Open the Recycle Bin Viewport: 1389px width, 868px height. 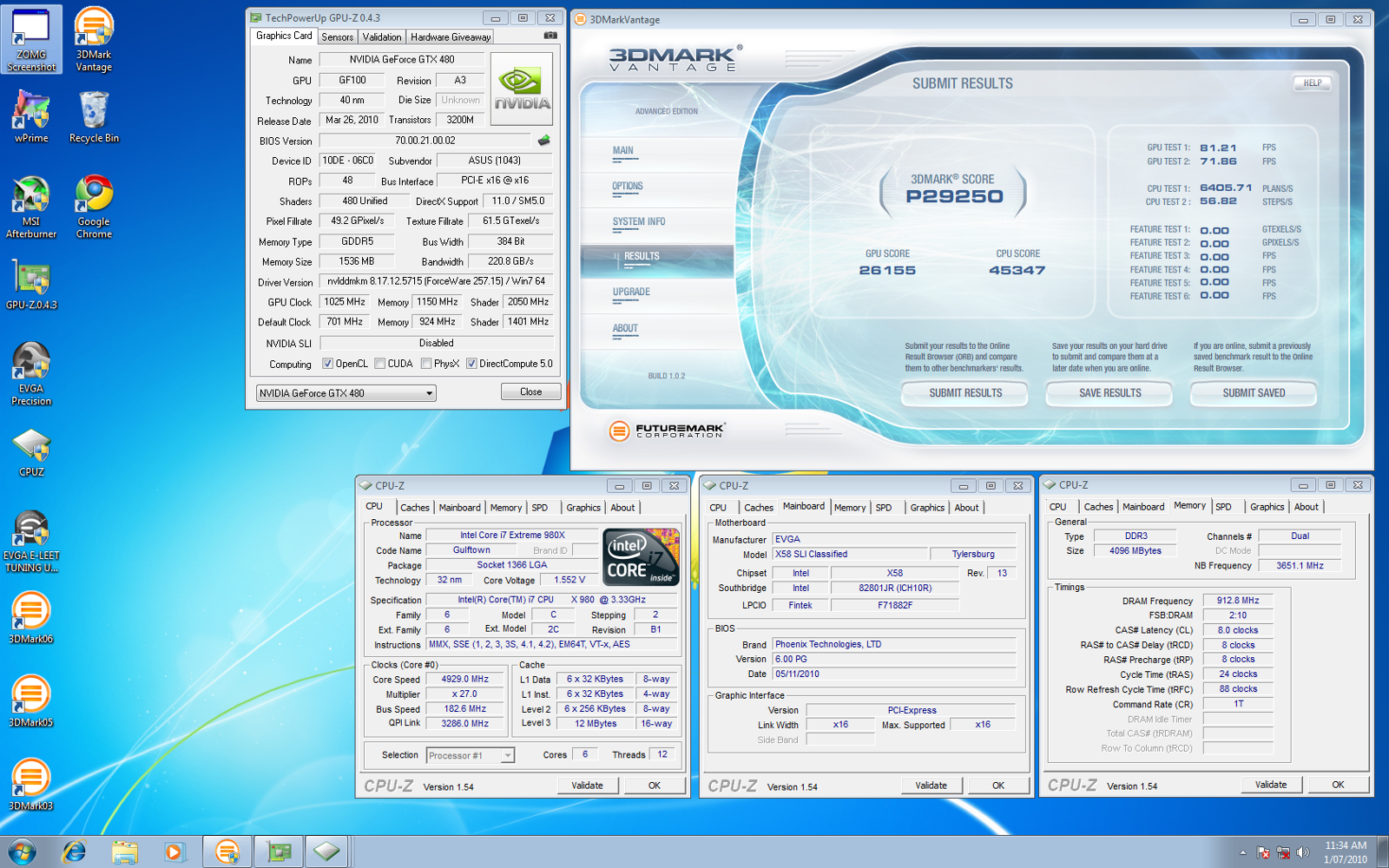click(x=94, y=115)
